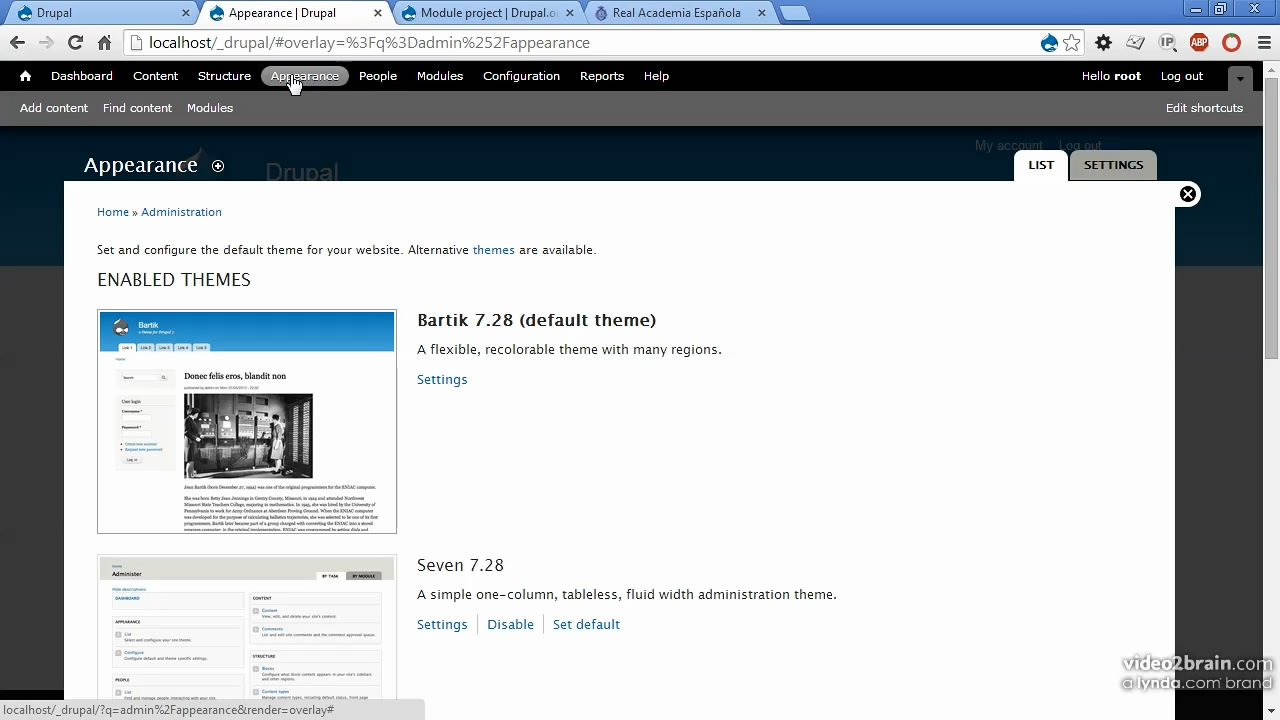Open the Content admin menu
Screen dimensions: 1280x720
[155, 76]
